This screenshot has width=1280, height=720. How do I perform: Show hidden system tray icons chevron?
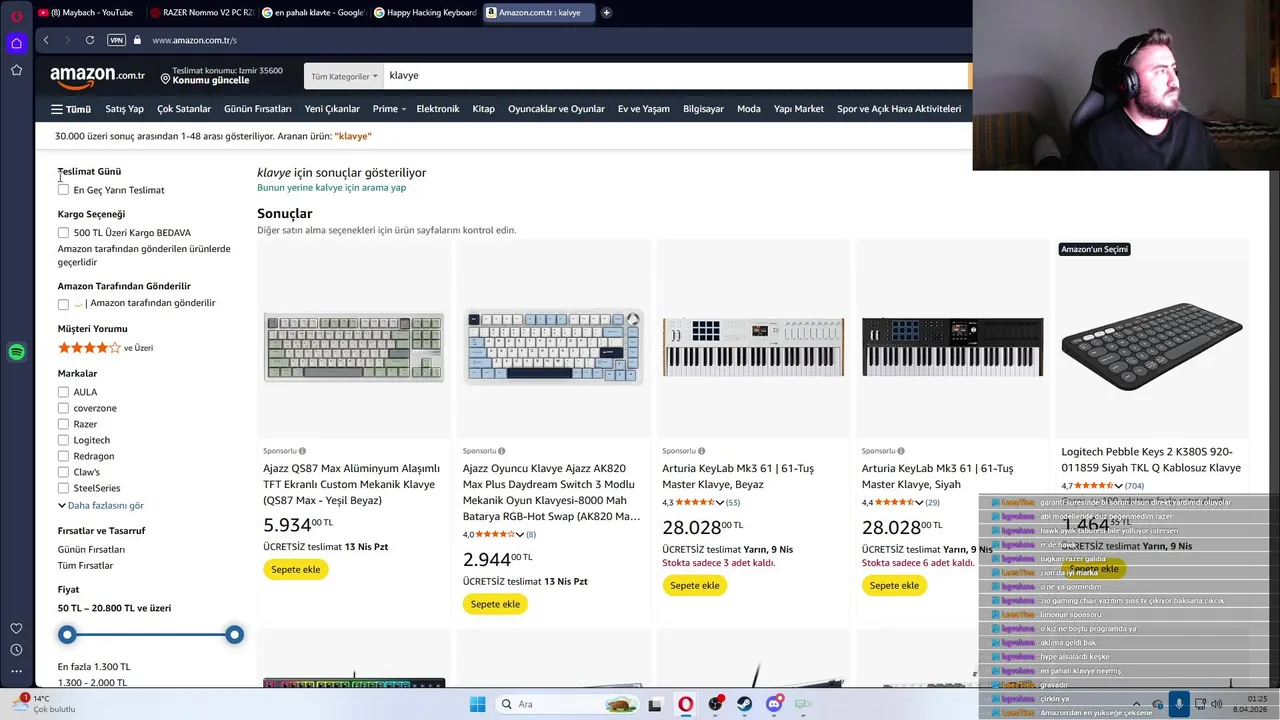pyautogui.click(x=1136, y=704)
